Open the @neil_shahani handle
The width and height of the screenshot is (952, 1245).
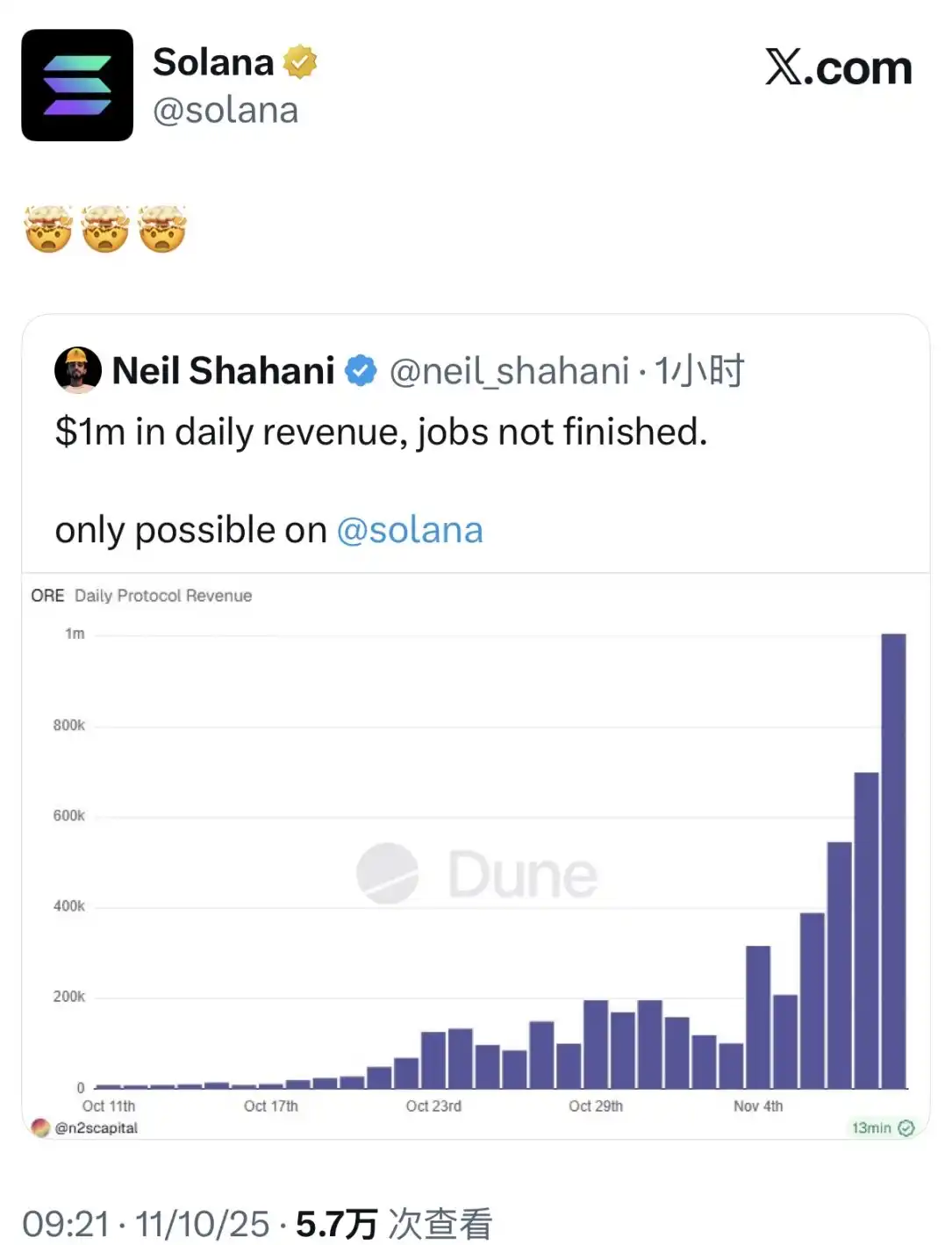509,371
